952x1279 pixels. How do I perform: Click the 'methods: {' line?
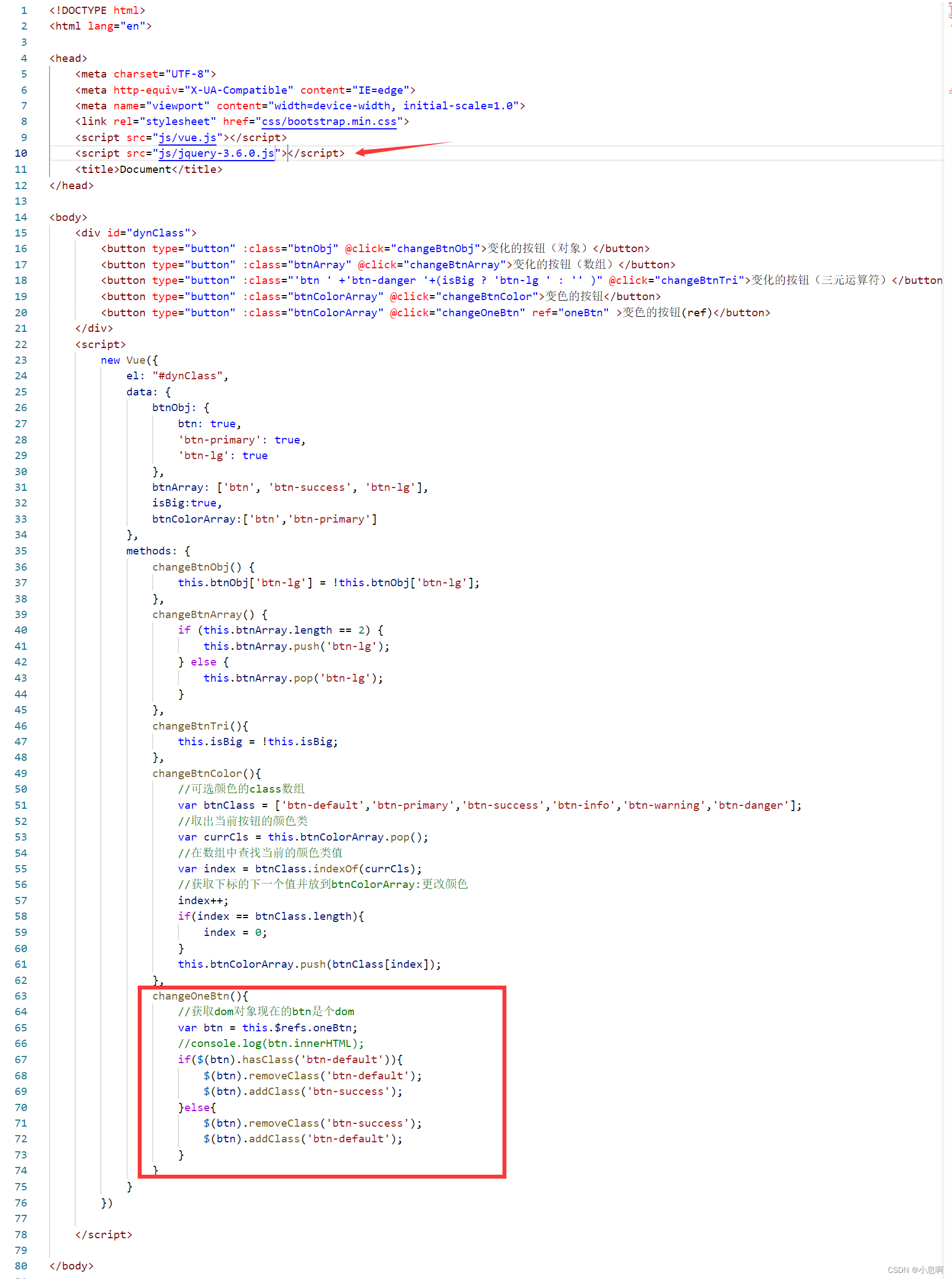click(x=158, y=551)
